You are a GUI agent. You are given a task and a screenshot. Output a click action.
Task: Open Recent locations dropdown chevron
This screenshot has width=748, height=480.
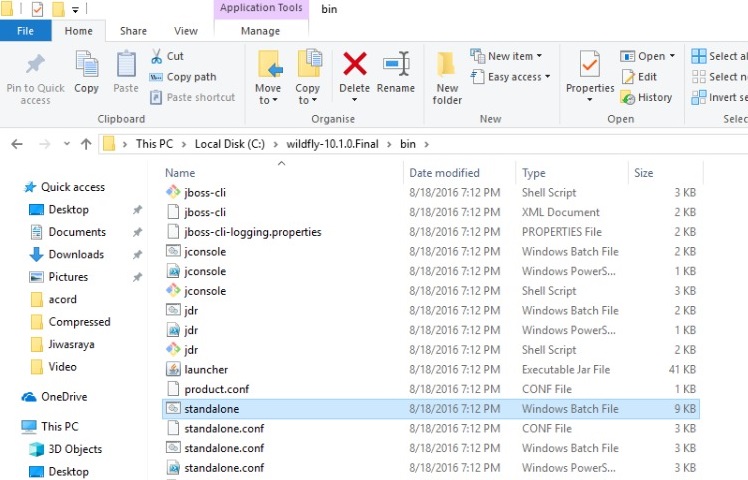pos(67,144)
